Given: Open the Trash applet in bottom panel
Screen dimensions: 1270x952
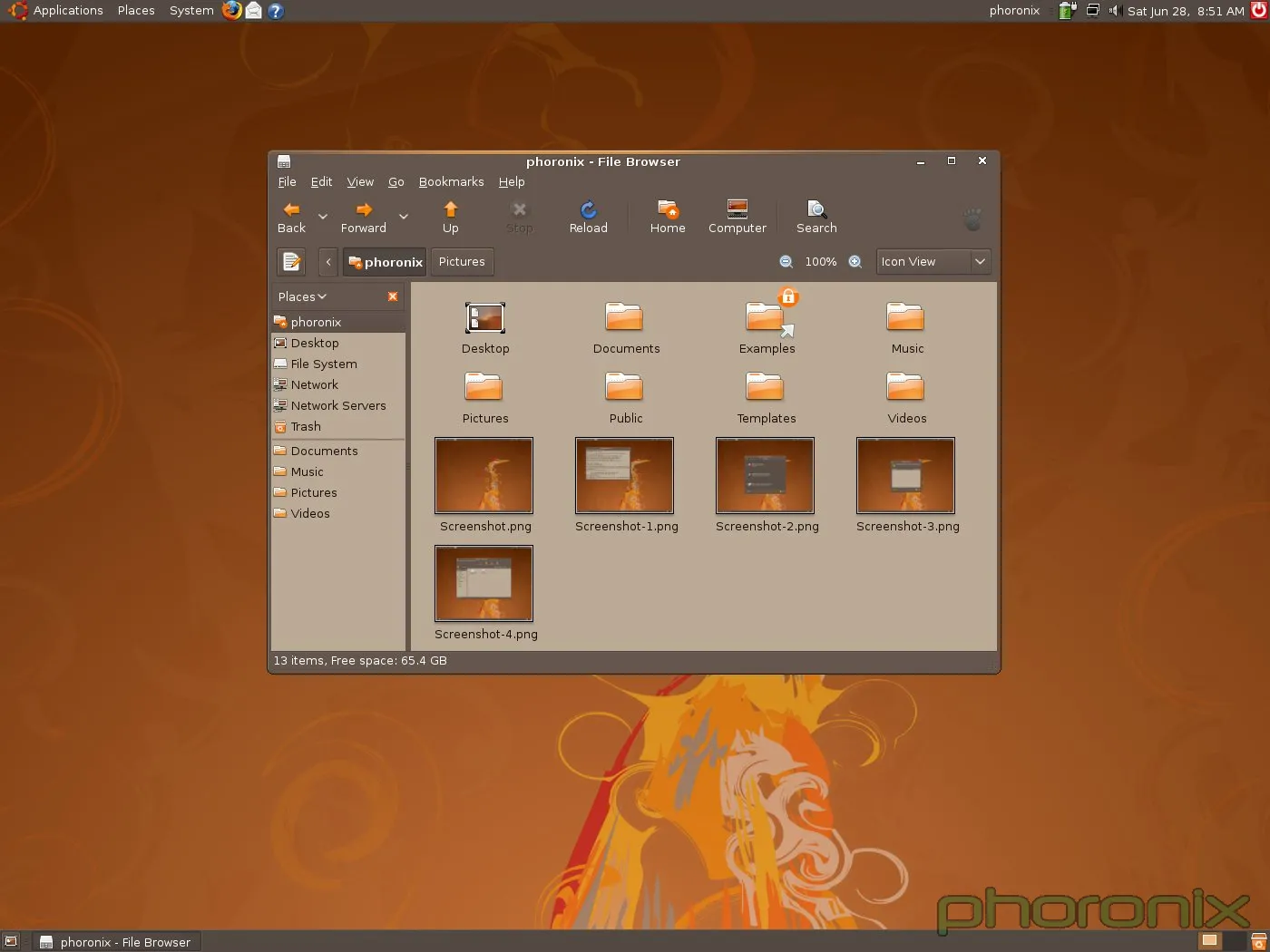Looking at the screenshot, I should coord(1258,941).
